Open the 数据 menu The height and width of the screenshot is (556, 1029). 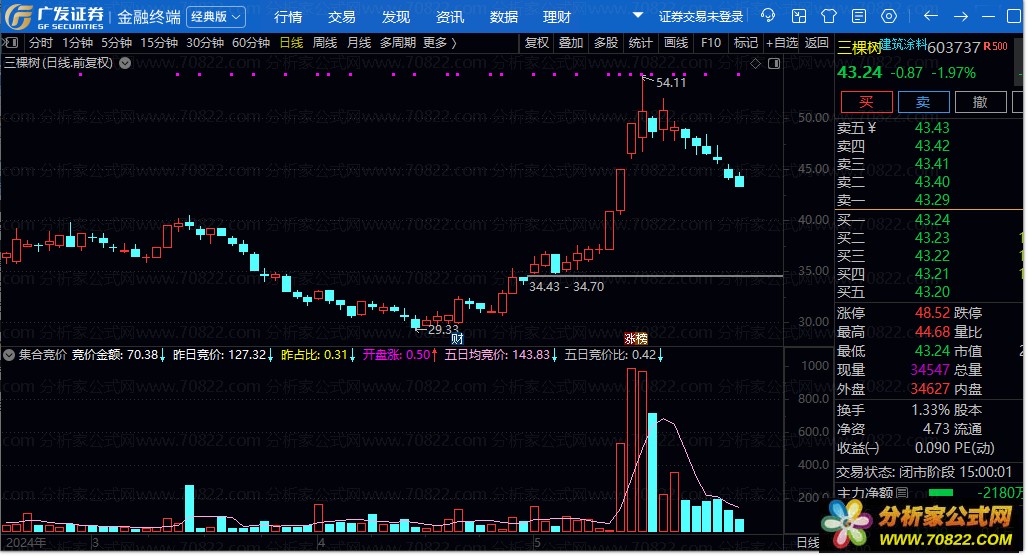503,17
